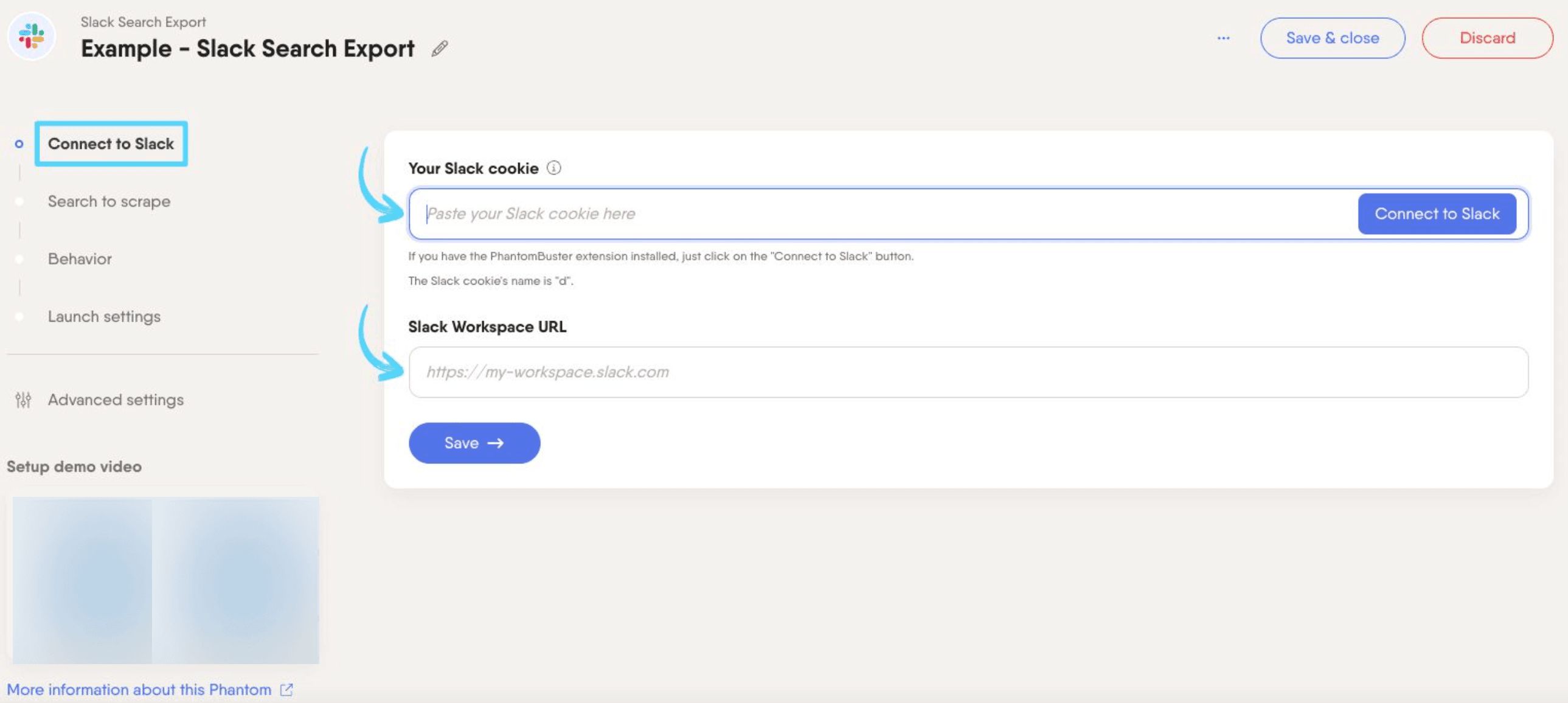Go to Search to scrape step
This screenshot has height=703, width=1568.
[109, 201]
